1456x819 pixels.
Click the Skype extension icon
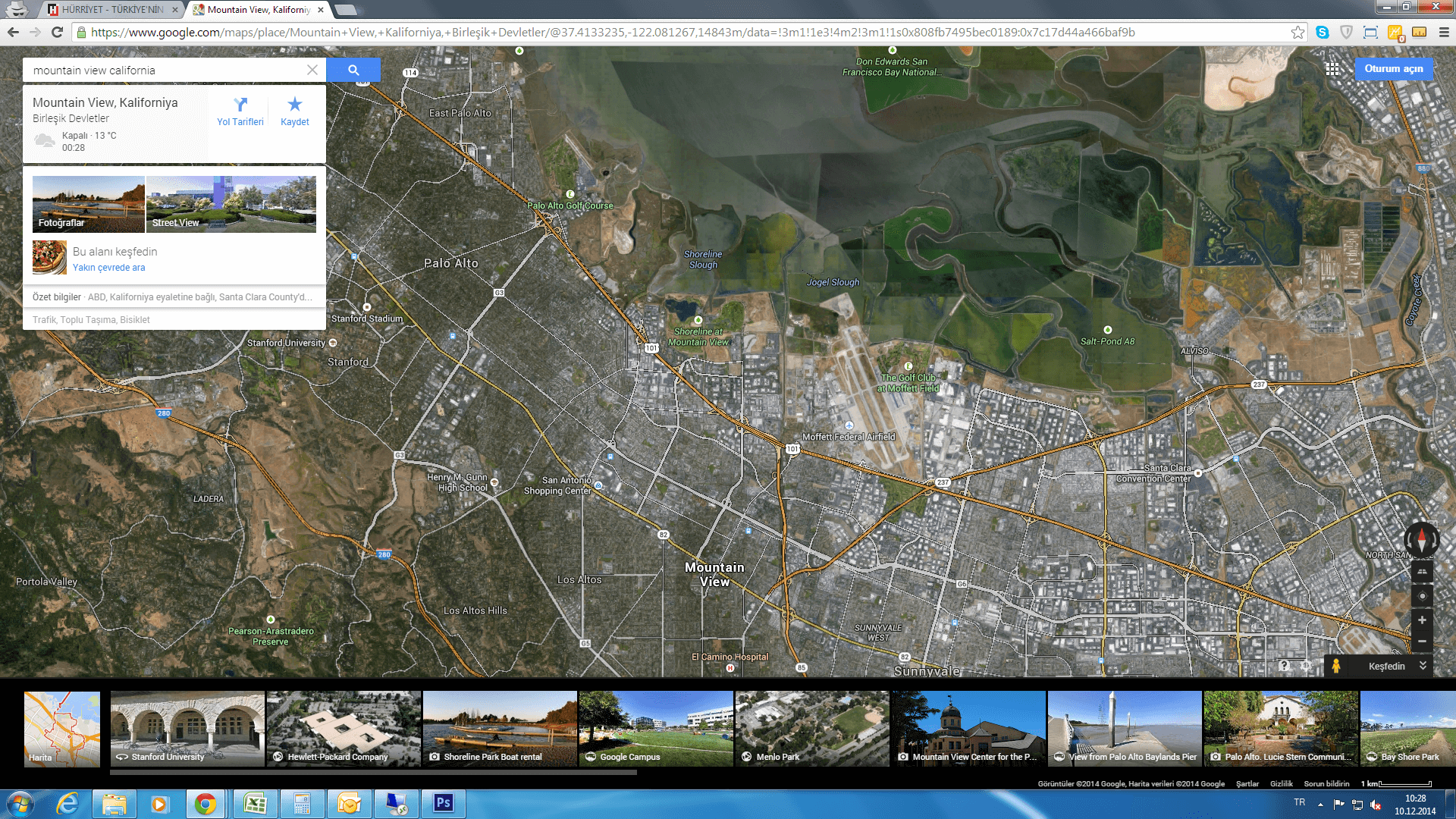[1323, 32]
